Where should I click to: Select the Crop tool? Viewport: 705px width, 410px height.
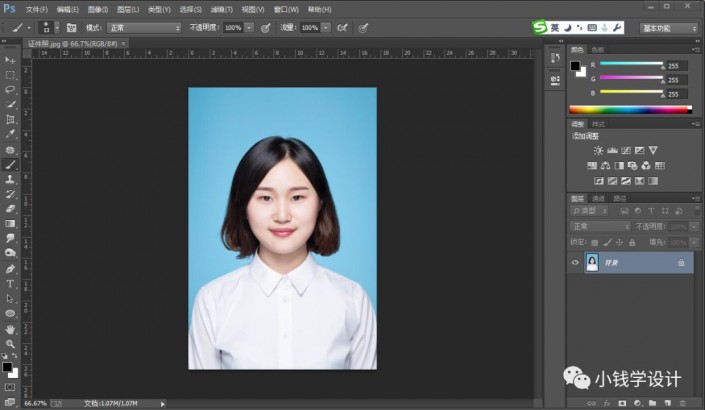(x=10, y=120)
